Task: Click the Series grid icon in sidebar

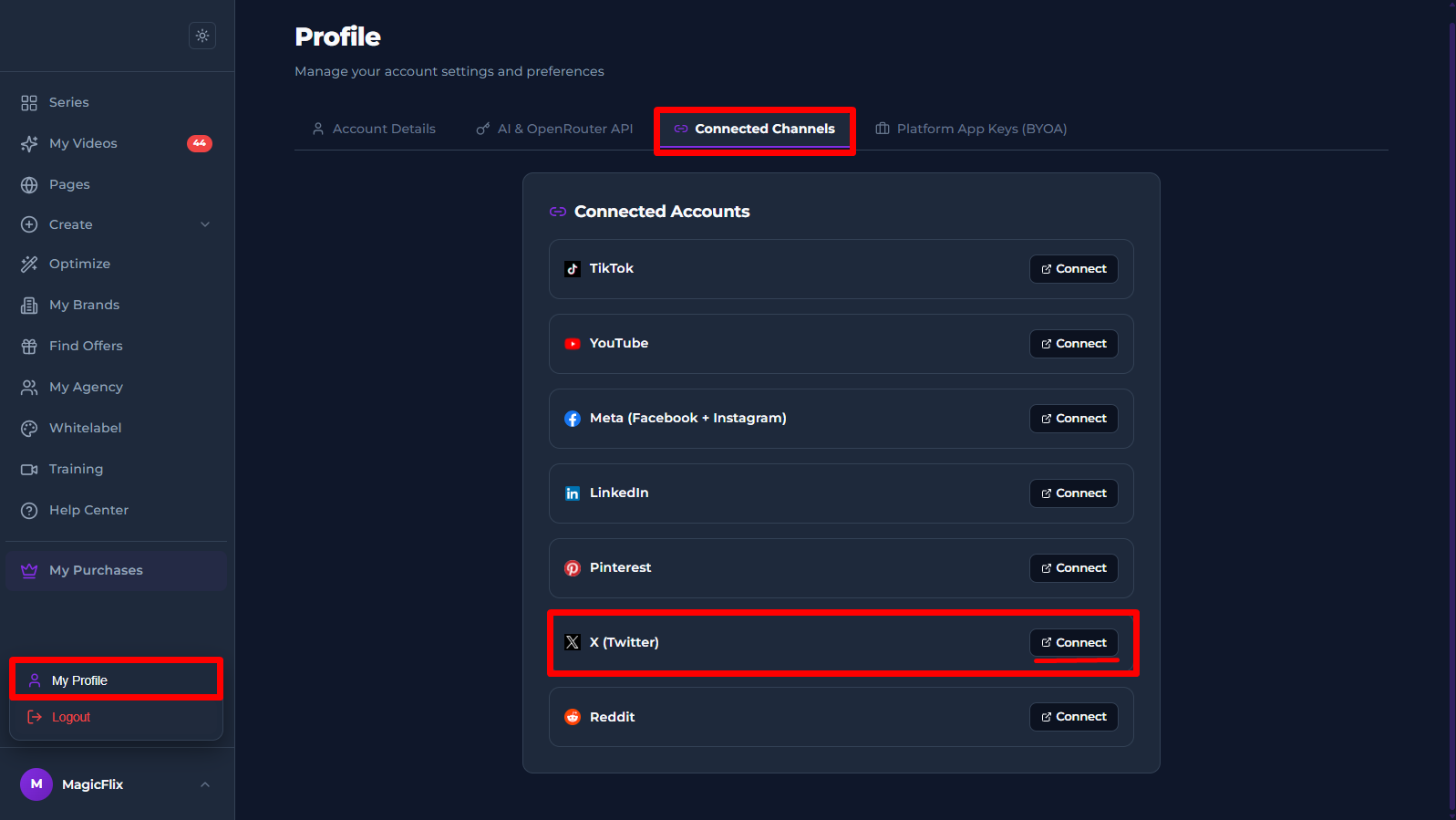Action: pyautogui.click(x=29, y=102)
